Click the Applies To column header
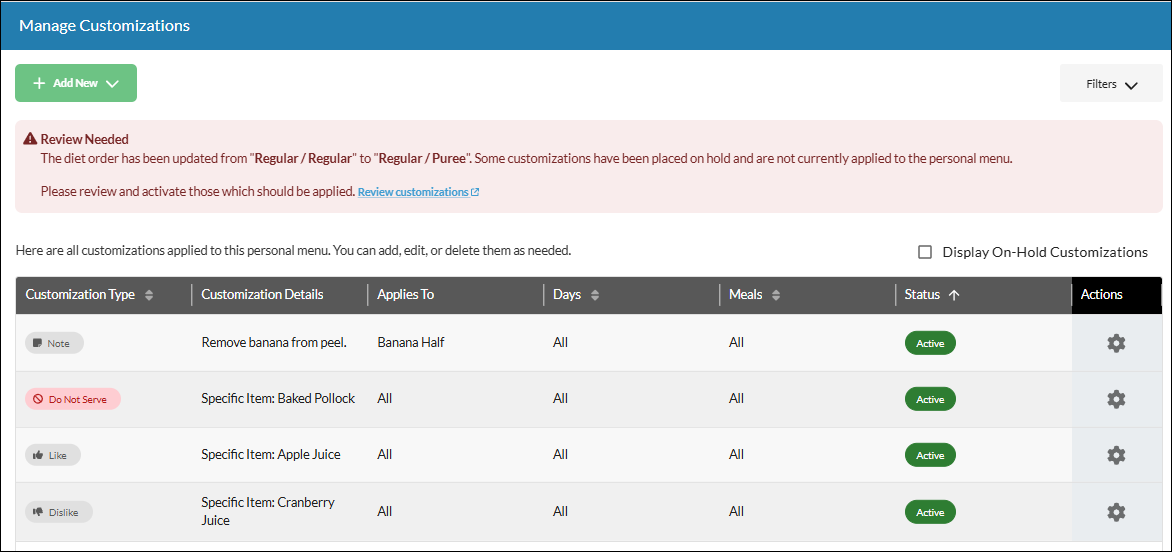Viewport: 1172px width, 552px height. pos(406,295)
